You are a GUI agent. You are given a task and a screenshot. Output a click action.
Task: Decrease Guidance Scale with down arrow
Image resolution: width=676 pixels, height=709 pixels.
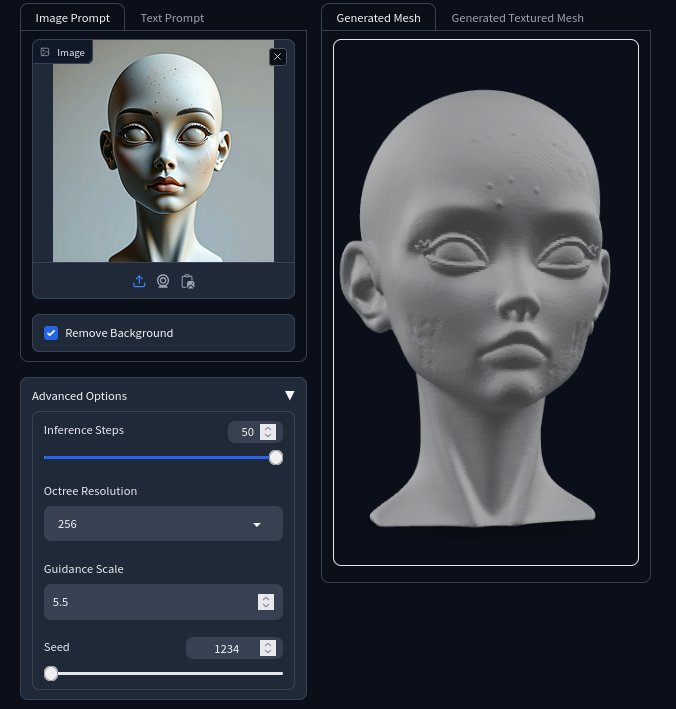click(x=266, y=606)
